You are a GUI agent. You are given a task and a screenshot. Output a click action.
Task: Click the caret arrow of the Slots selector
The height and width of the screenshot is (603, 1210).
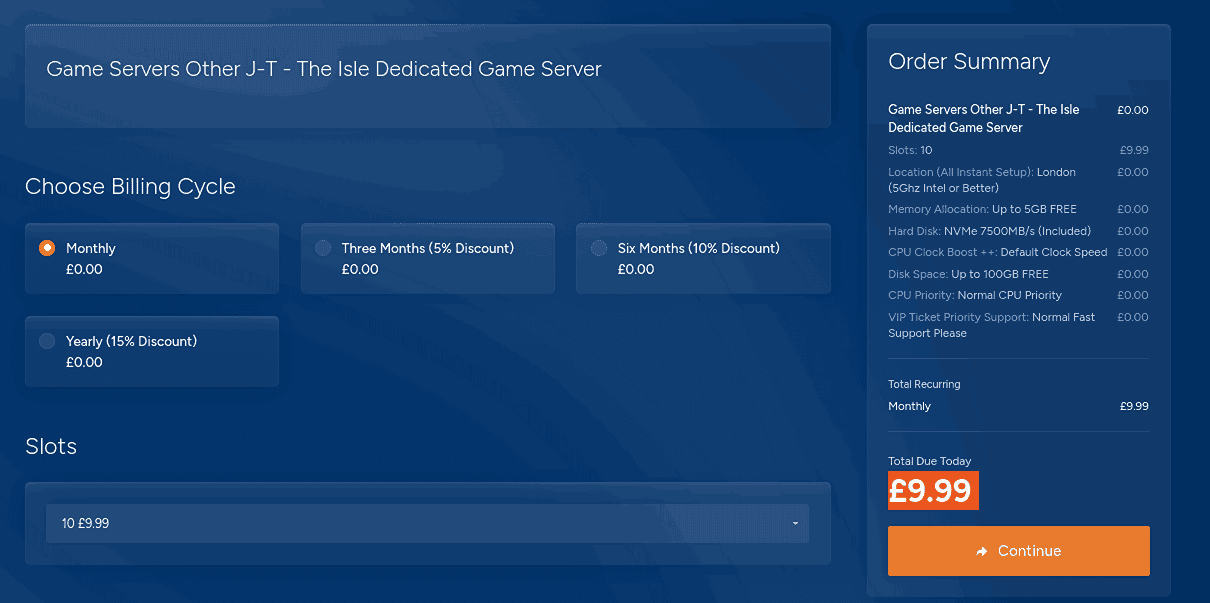pyautogui.click(x=795, y=523)
